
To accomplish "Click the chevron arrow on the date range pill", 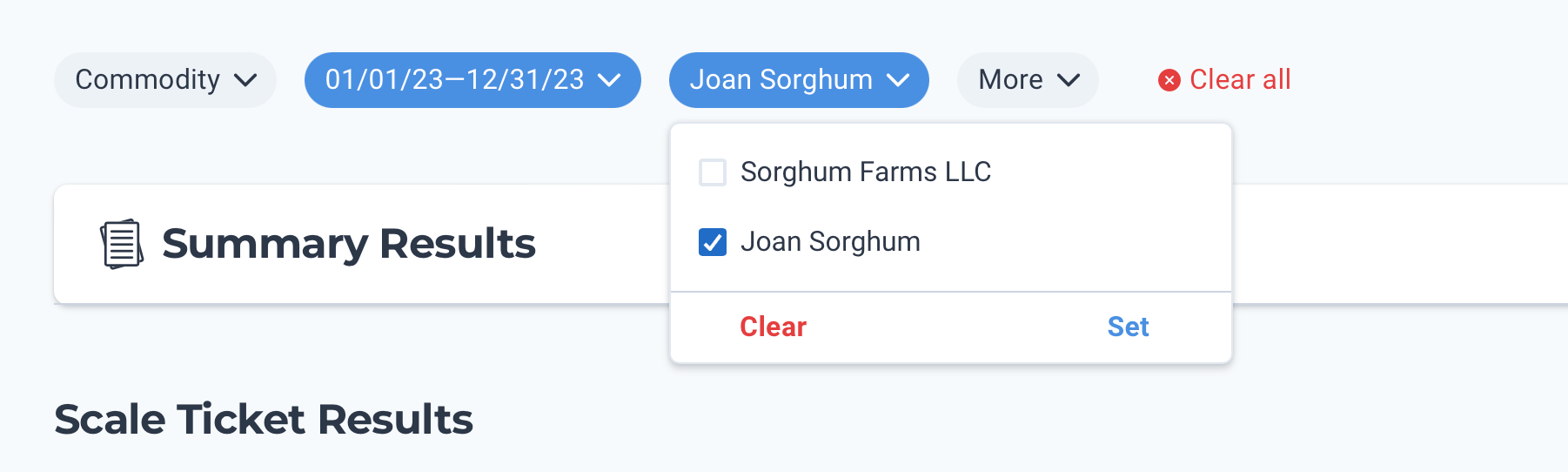I will click(610, 80).
